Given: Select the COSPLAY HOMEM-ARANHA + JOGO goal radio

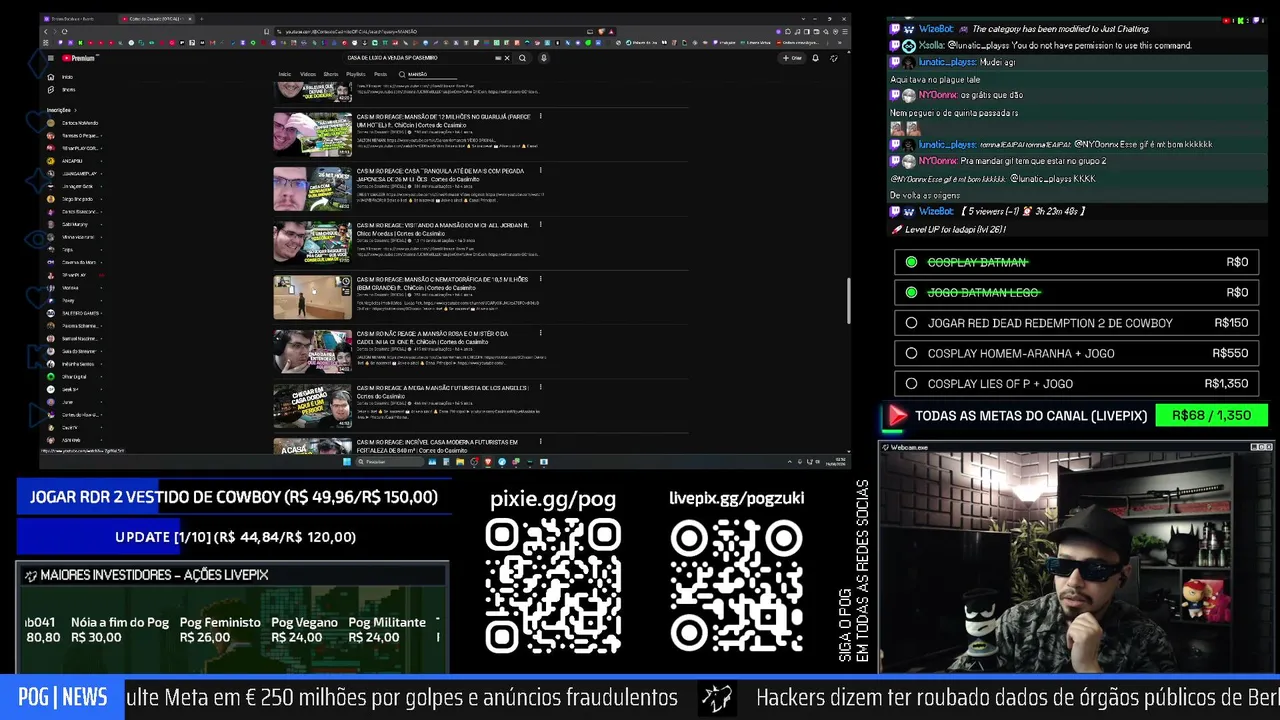Looking at the screenshot, I should (911, 353).
